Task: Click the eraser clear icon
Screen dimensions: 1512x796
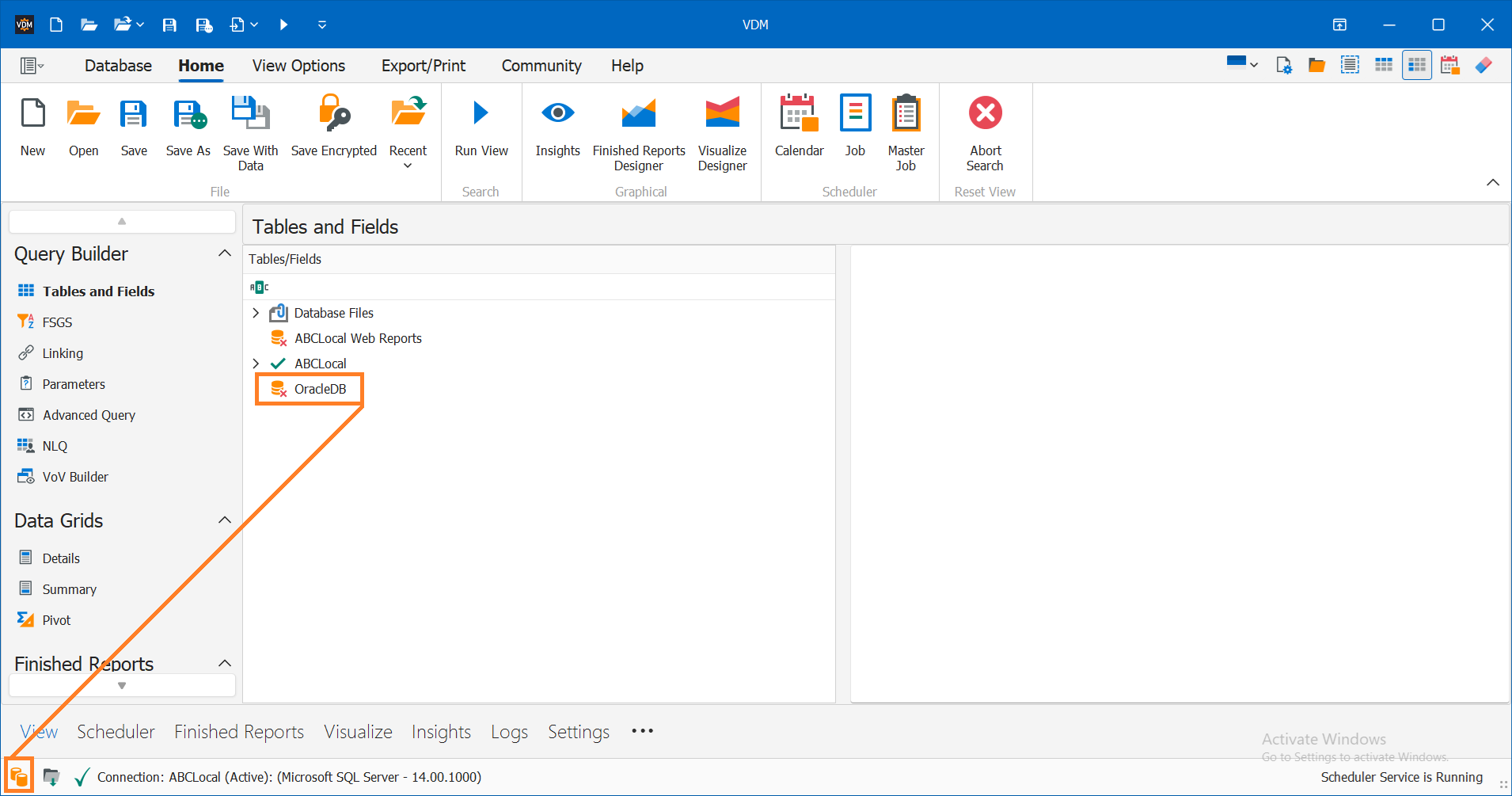Action: point(1484,65)
